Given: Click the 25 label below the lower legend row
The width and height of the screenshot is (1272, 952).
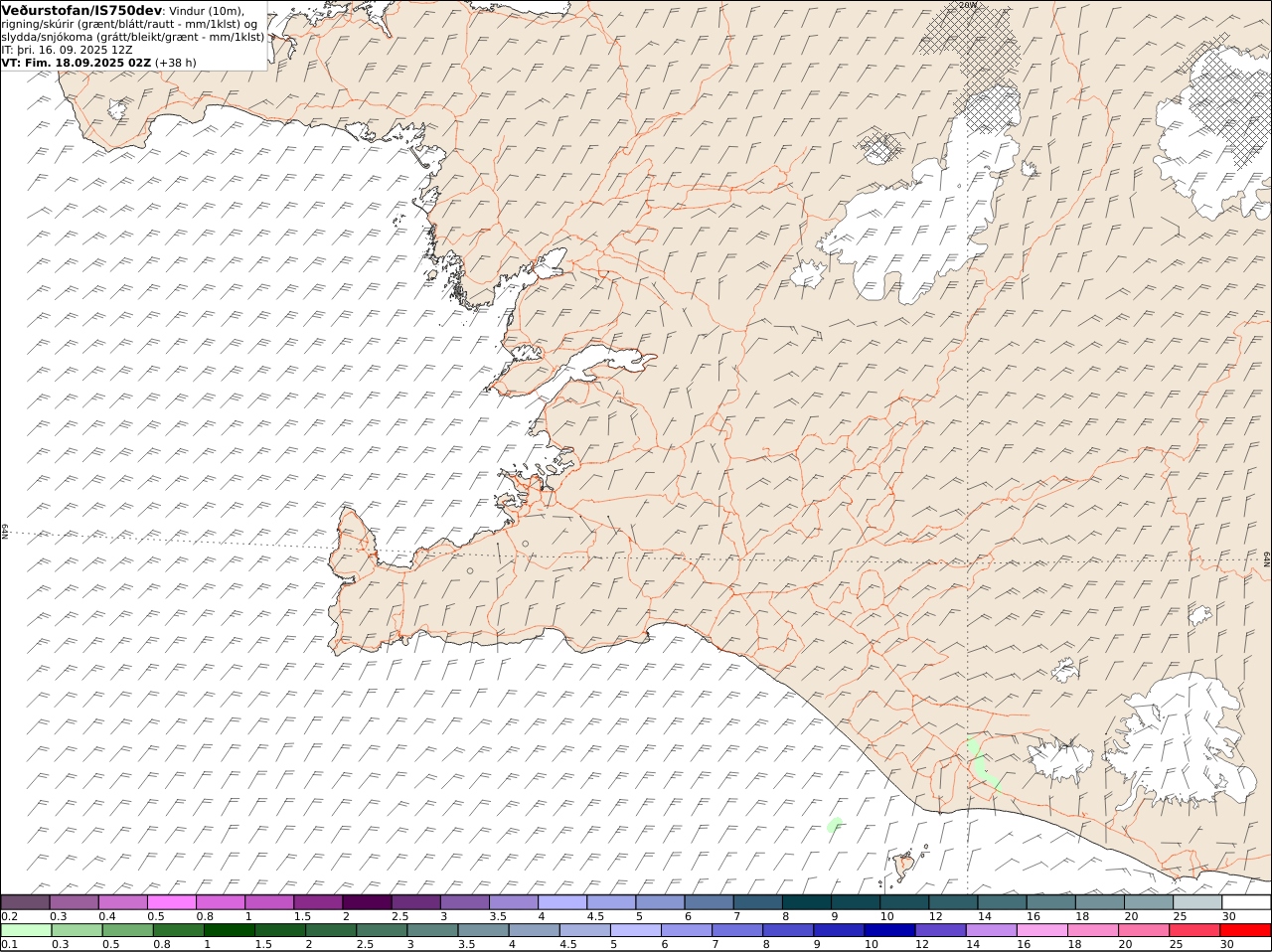Looking at the screenshot, I should [1176, 943].
